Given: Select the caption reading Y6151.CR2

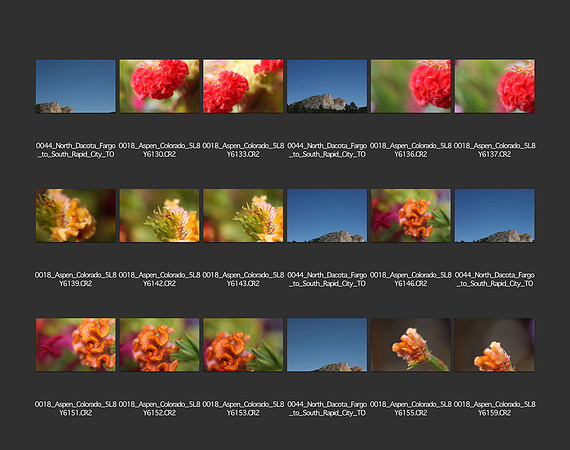Looking at the screenshot, I should coord(76,409).
